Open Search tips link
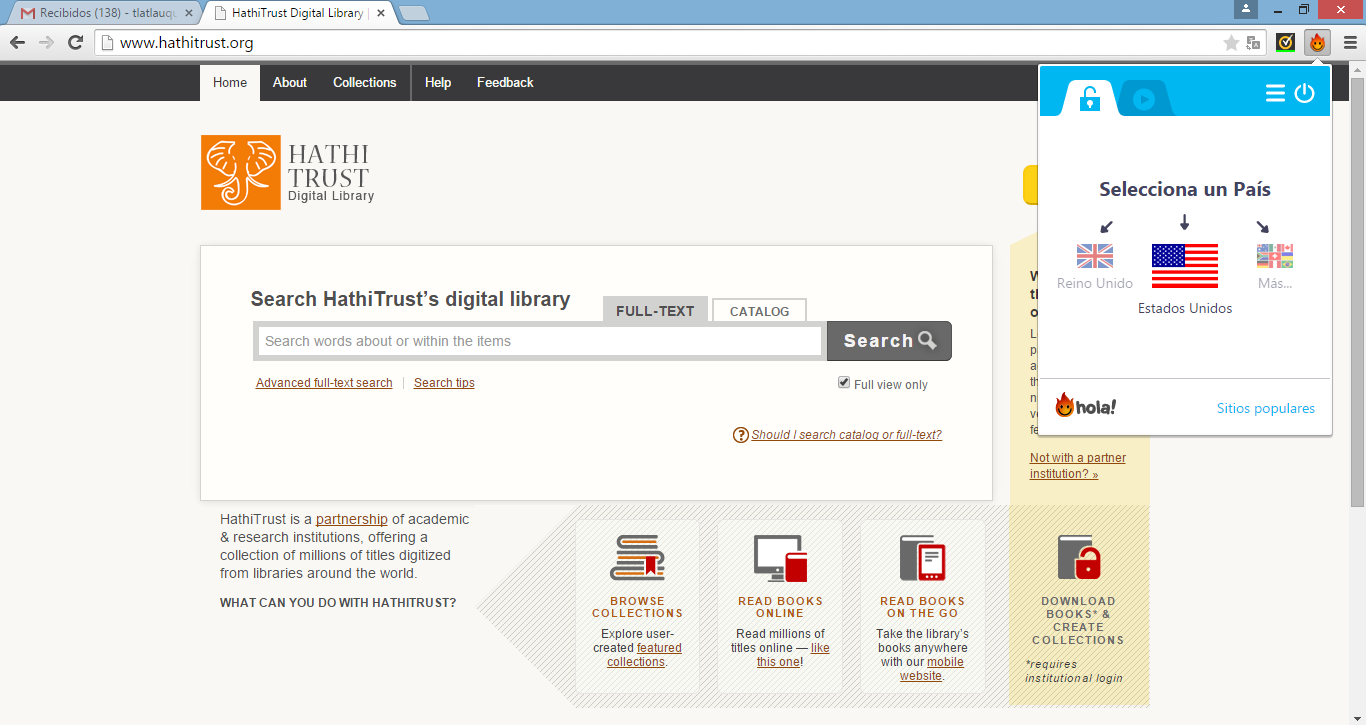This screenshot has width=1366, height=725. pos(444,383)
